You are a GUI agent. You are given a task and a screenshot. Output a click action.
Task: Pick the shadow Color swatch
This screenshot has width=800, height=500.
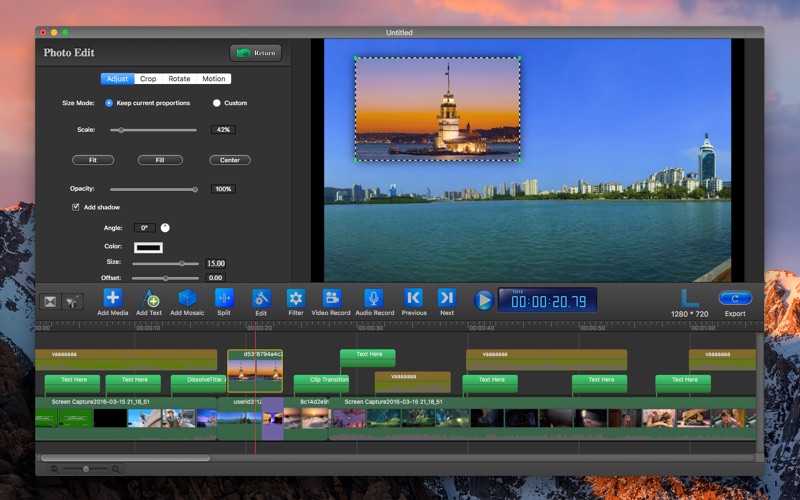pos(148,247)
